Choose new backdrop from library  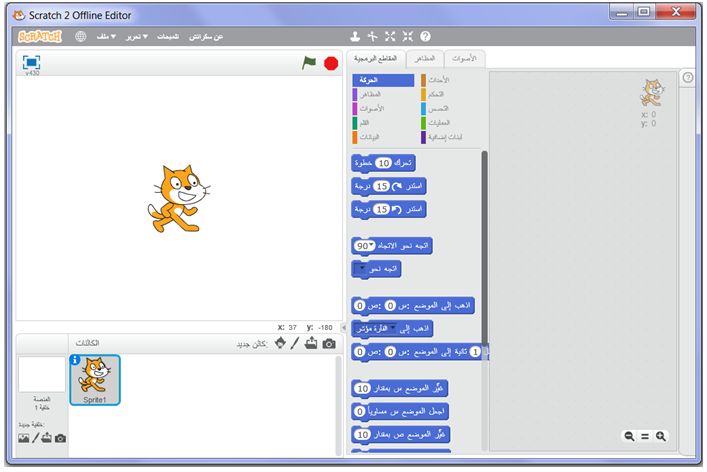pos(24,438)
